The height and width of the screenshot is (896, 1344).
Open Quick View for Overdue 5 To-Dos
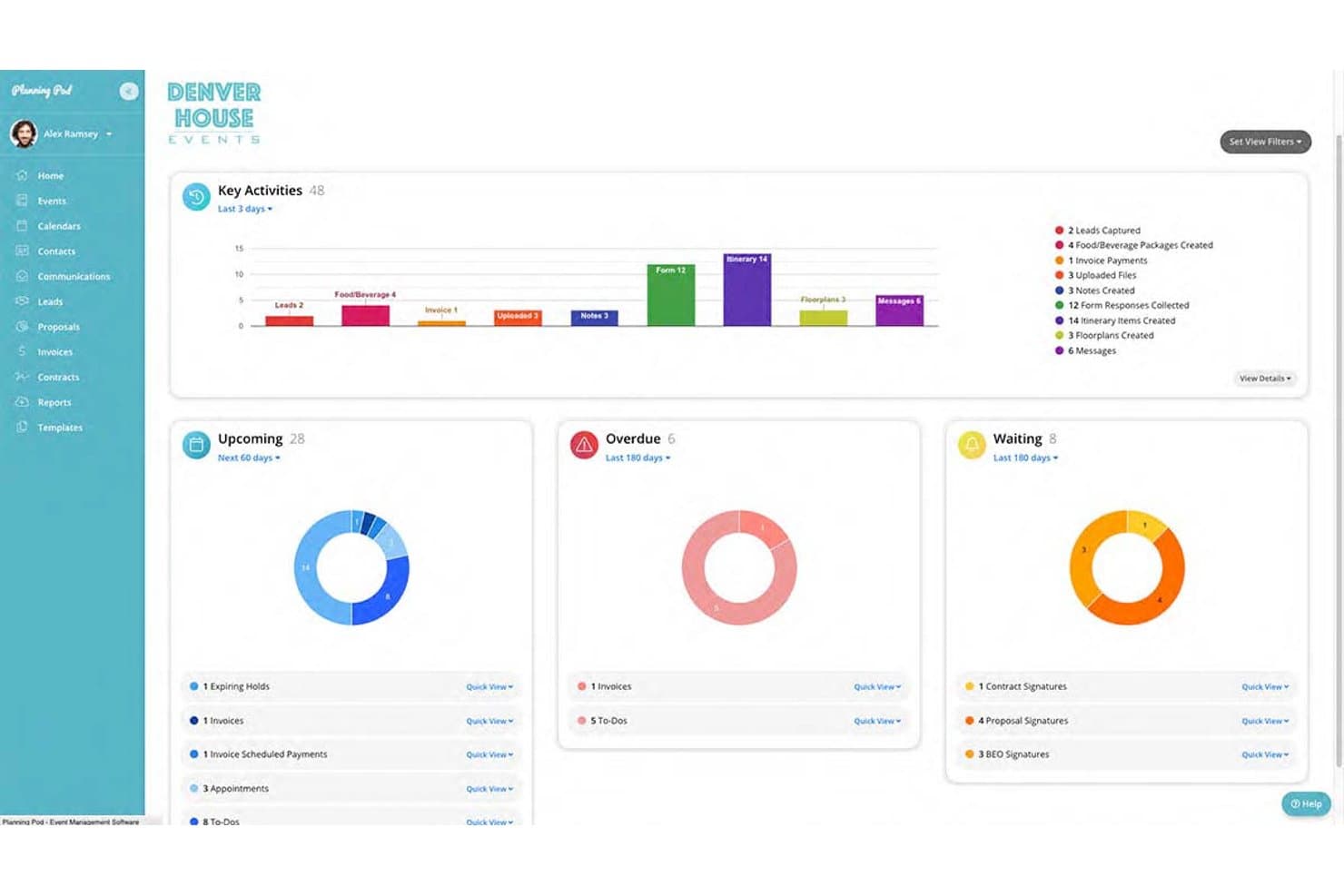877,721
